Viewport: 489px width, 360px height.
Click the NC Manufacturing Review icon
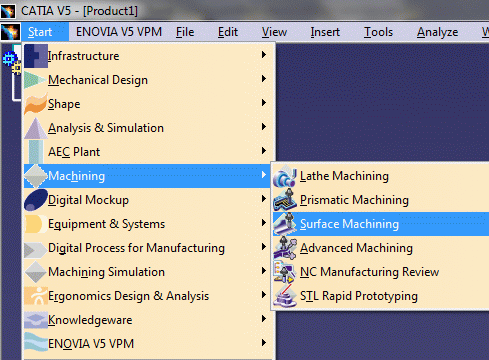tap(285, 272)
